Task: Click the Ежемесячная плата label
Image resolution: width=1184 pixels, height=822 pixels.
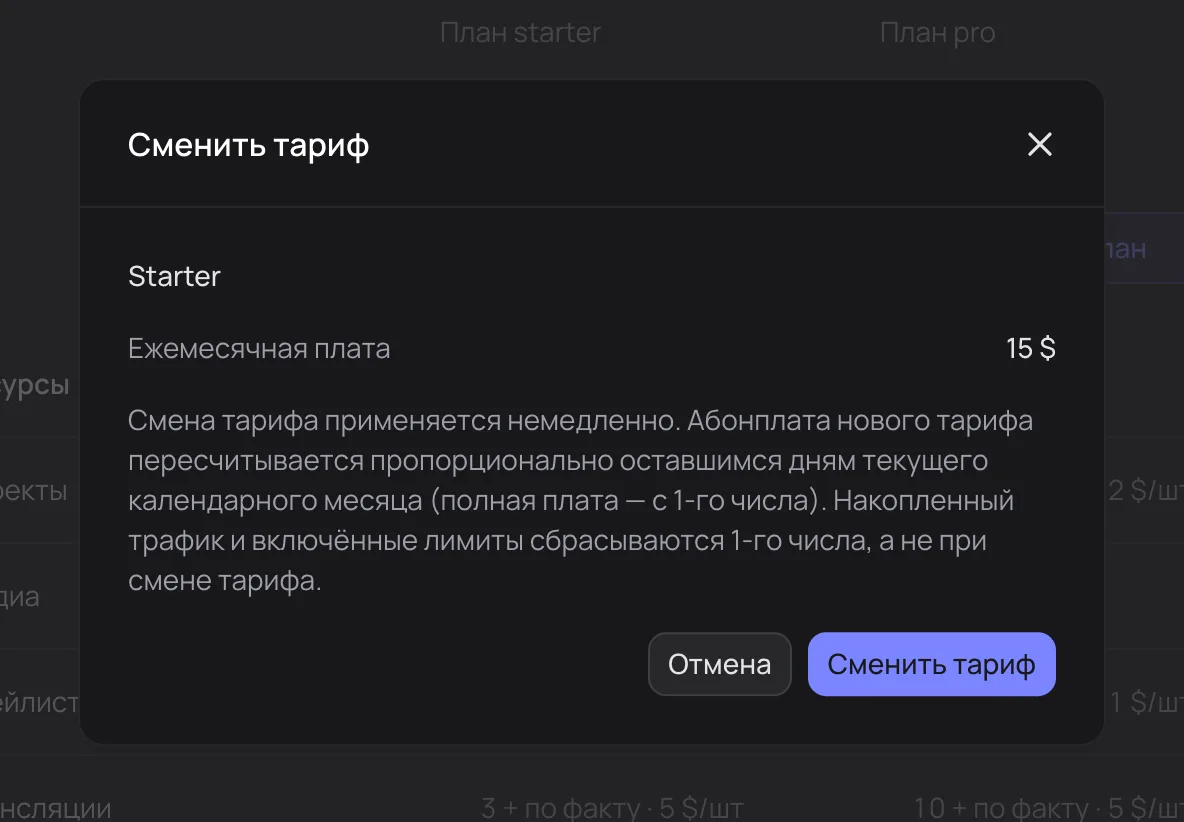Action: [259, 349]
